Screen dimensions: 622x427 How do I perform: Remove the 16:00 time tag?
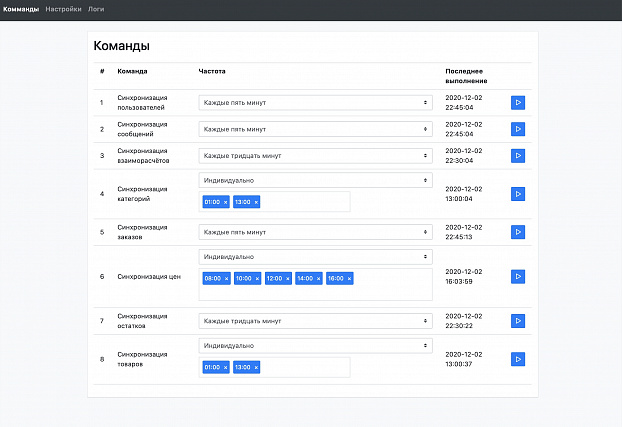(x=349, y=279)
